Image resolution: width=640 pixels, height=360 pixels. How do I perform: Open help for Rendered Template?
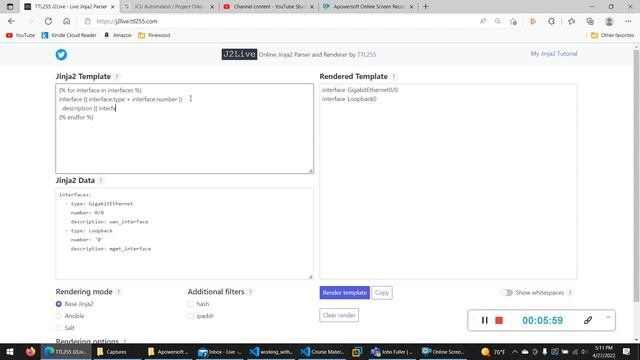tap(393, 77)
